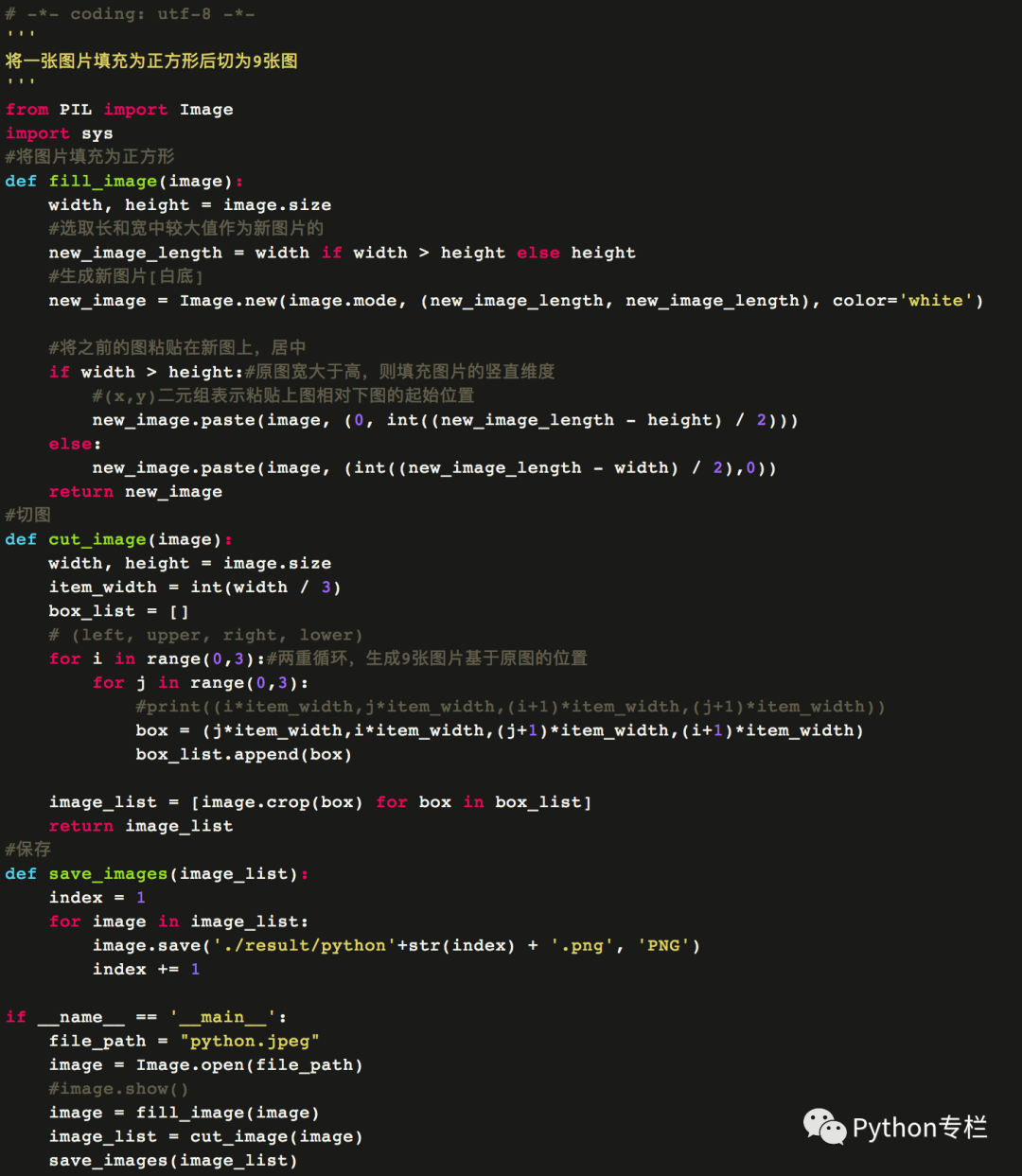The height and width of the screenshot is (1176, 1022).
Task: Click the "def save_images(image_list):" definition line
Action: 157,874
